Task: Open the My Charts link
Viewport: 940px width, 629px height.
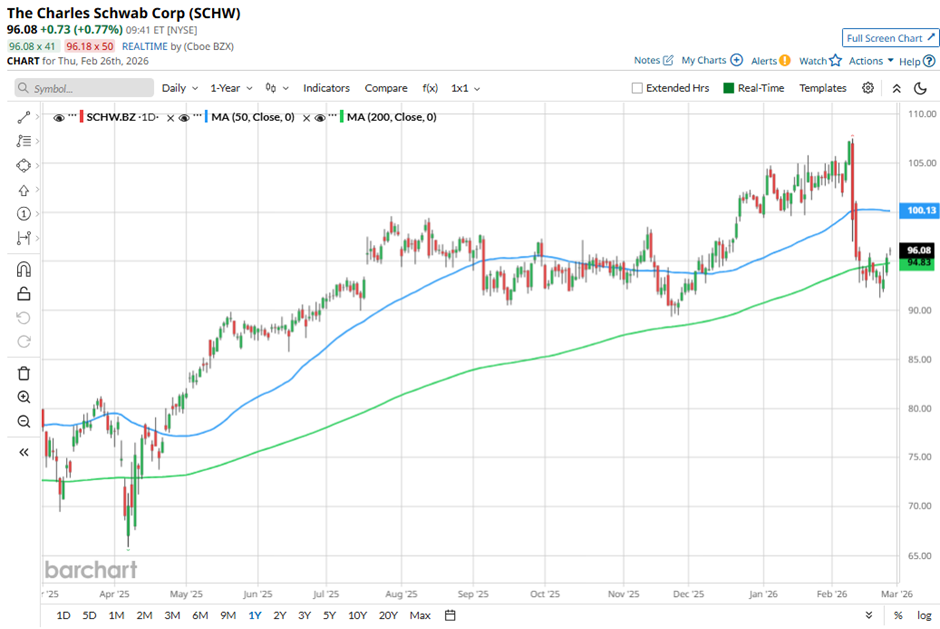Action: click(712, 60)
